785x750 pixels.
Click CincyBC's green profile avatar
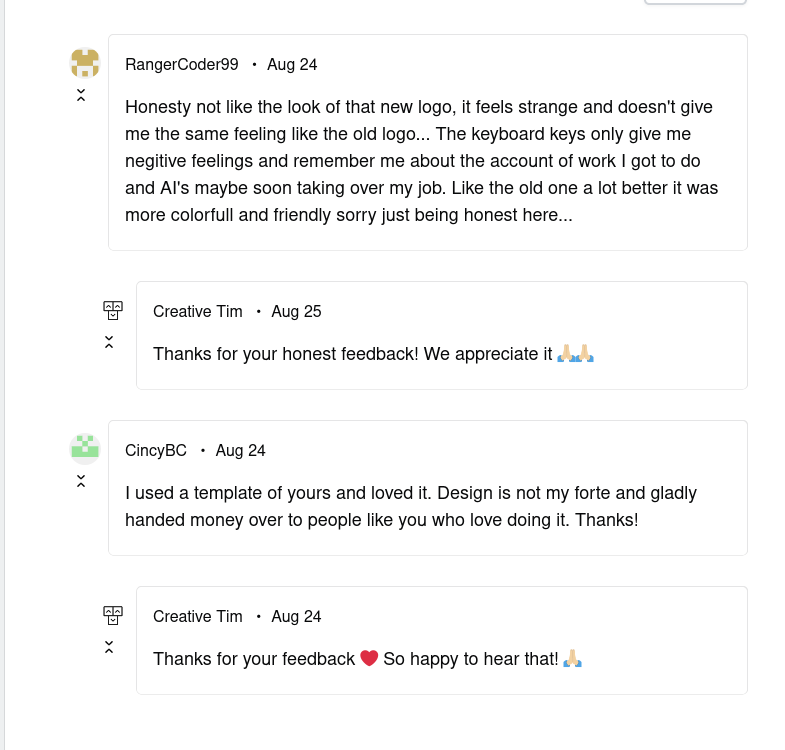point(85,448)
